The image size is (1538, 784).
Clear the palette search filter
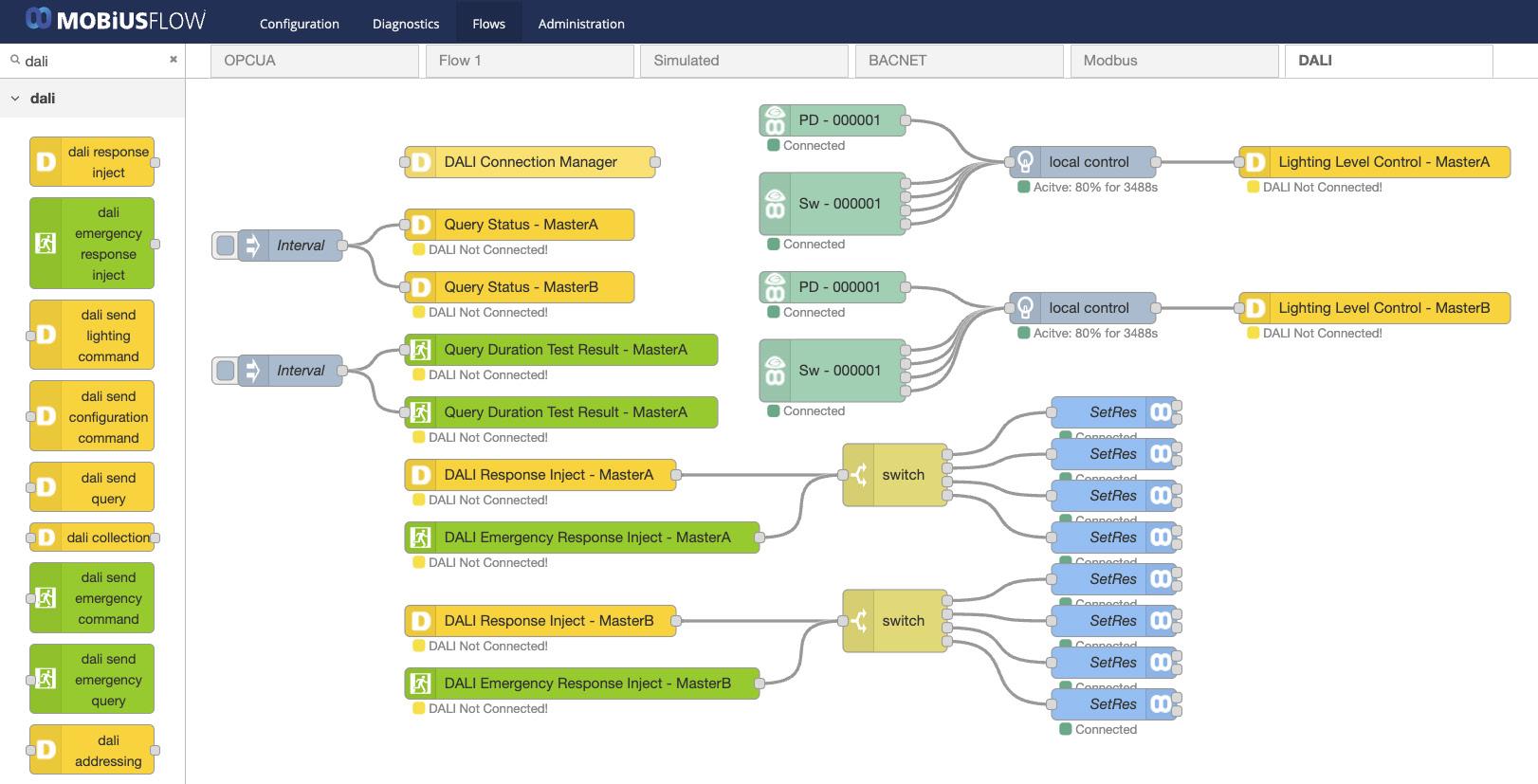[174, 59]
